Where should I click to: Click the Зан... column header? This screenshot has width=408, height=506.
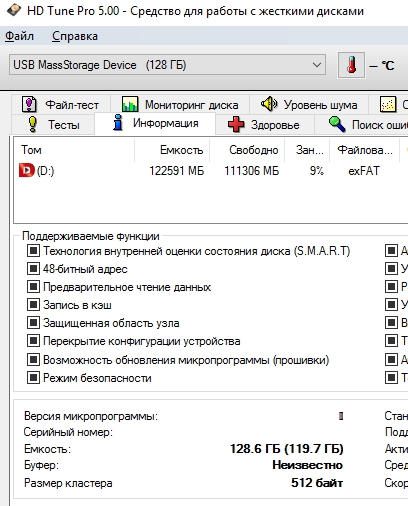click(307, 150)
